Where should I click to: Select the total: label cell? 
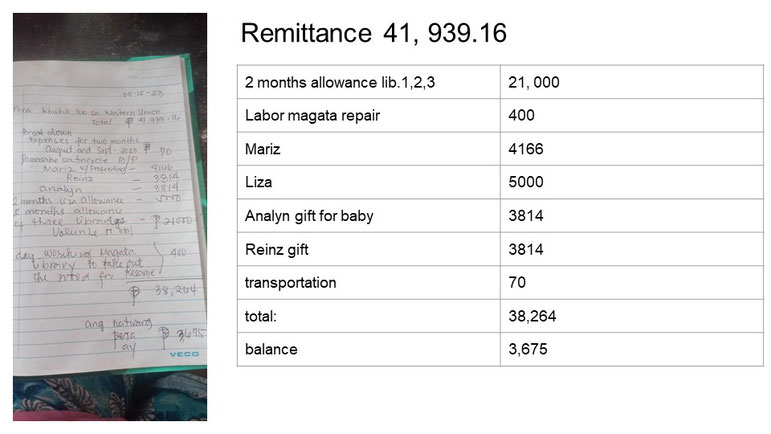369,316
